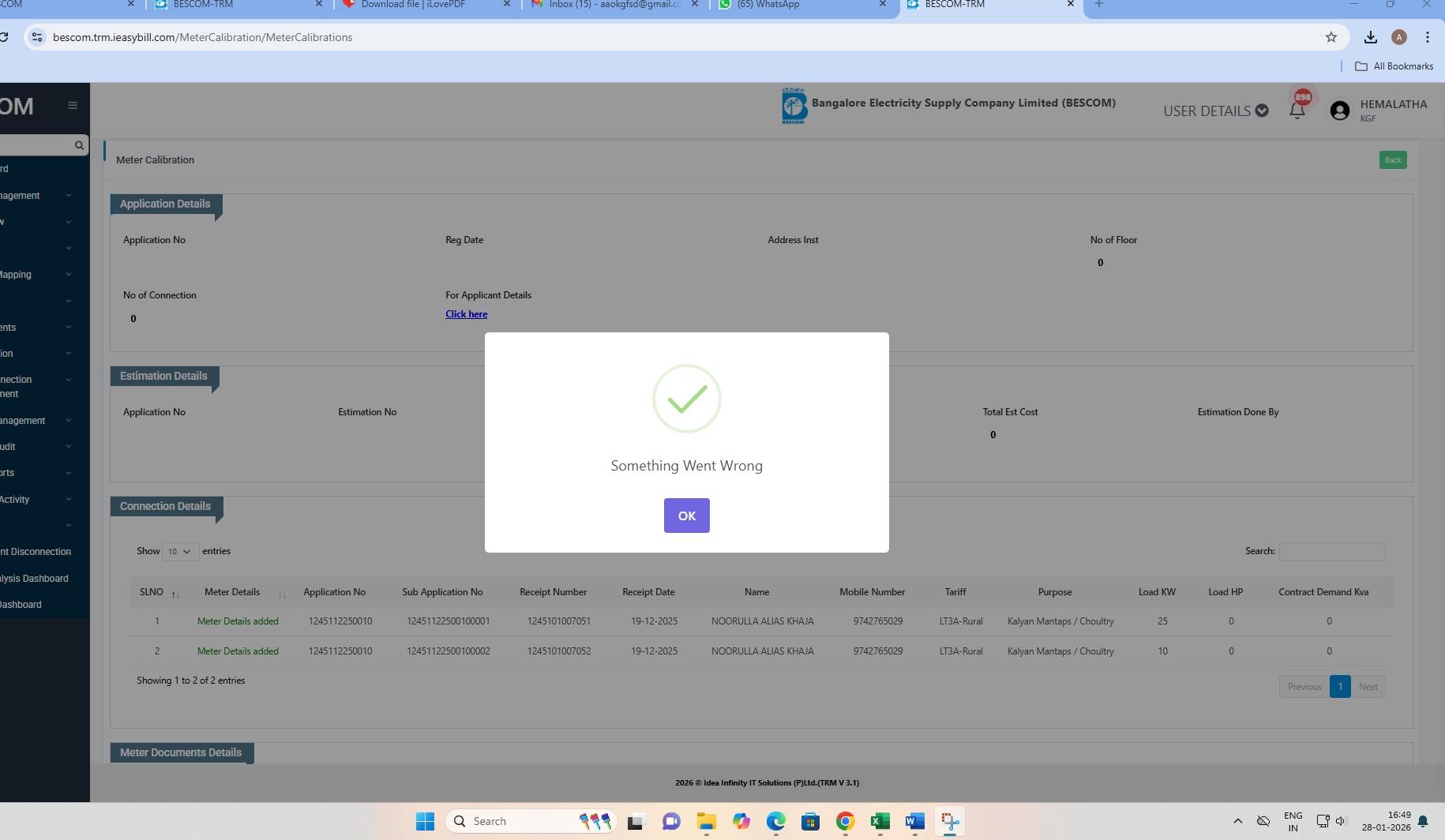Expand the Mapping sidebar menu chevron

pos(69,275)
